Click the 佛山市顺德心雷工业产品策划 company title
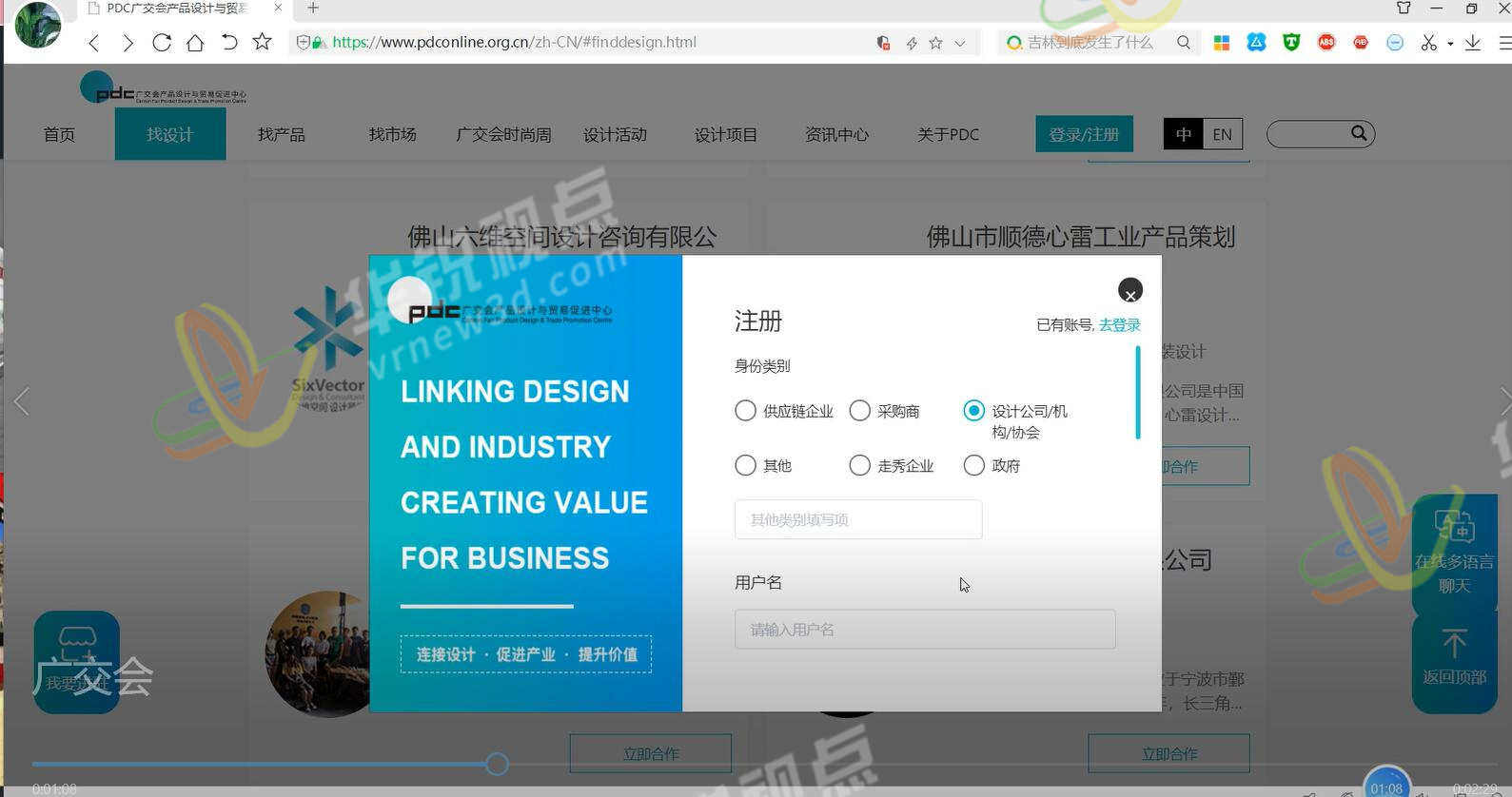This screenshot has width=1512, height=797. [1081, 236]
